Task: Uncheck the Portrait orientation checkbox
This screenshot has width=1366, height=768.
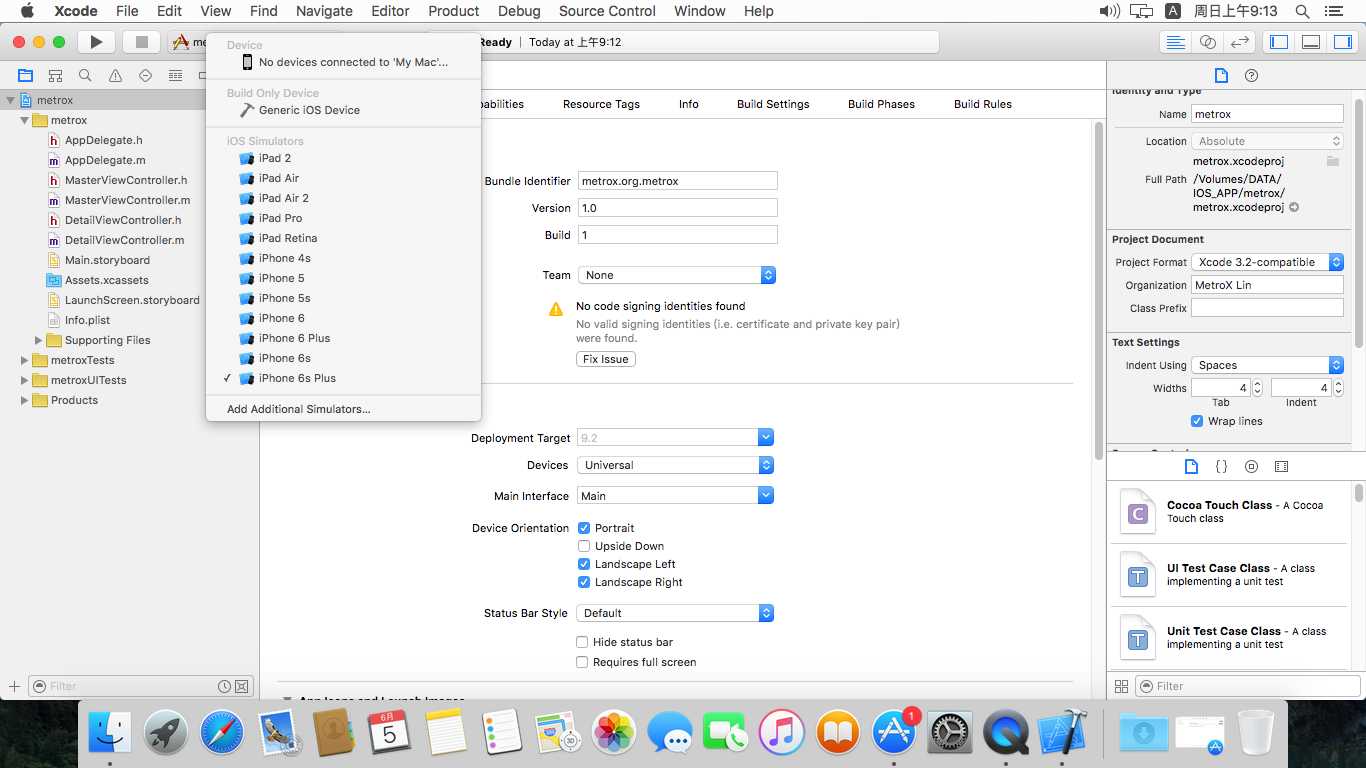Action: pos(584,528)
